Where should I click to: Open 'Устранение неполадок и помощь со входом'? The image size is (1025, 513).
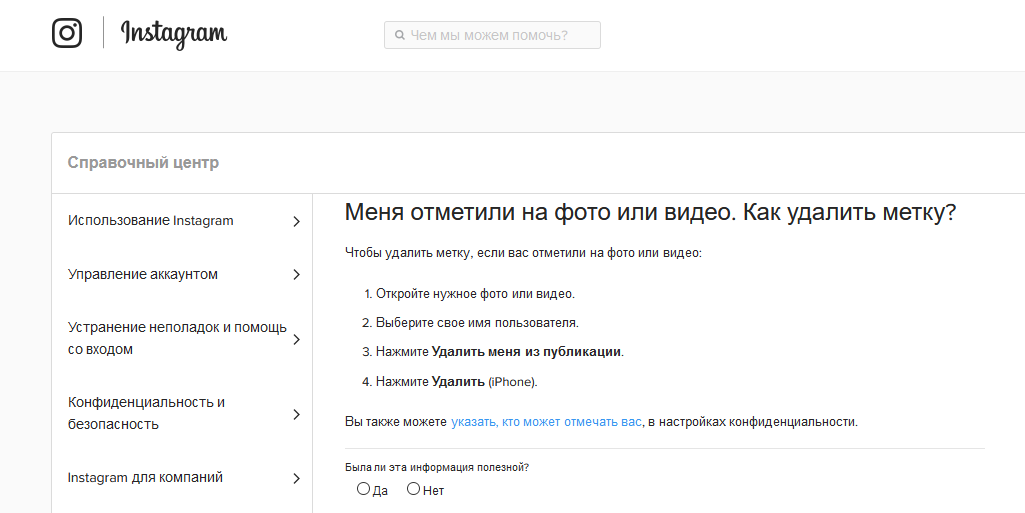coord(177,339)
